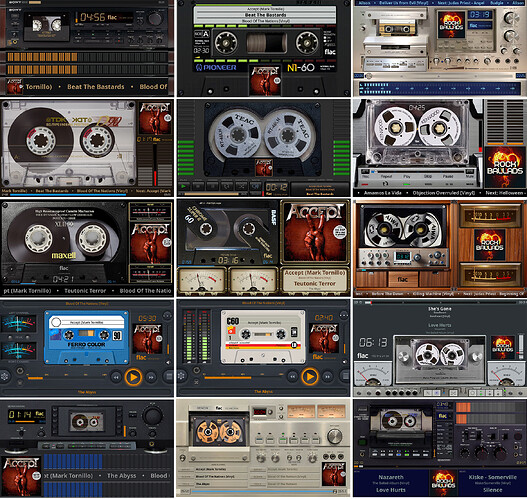Click the Repeat control on the Kenwood reel player

pyautogui.click(x=386, y=176)
